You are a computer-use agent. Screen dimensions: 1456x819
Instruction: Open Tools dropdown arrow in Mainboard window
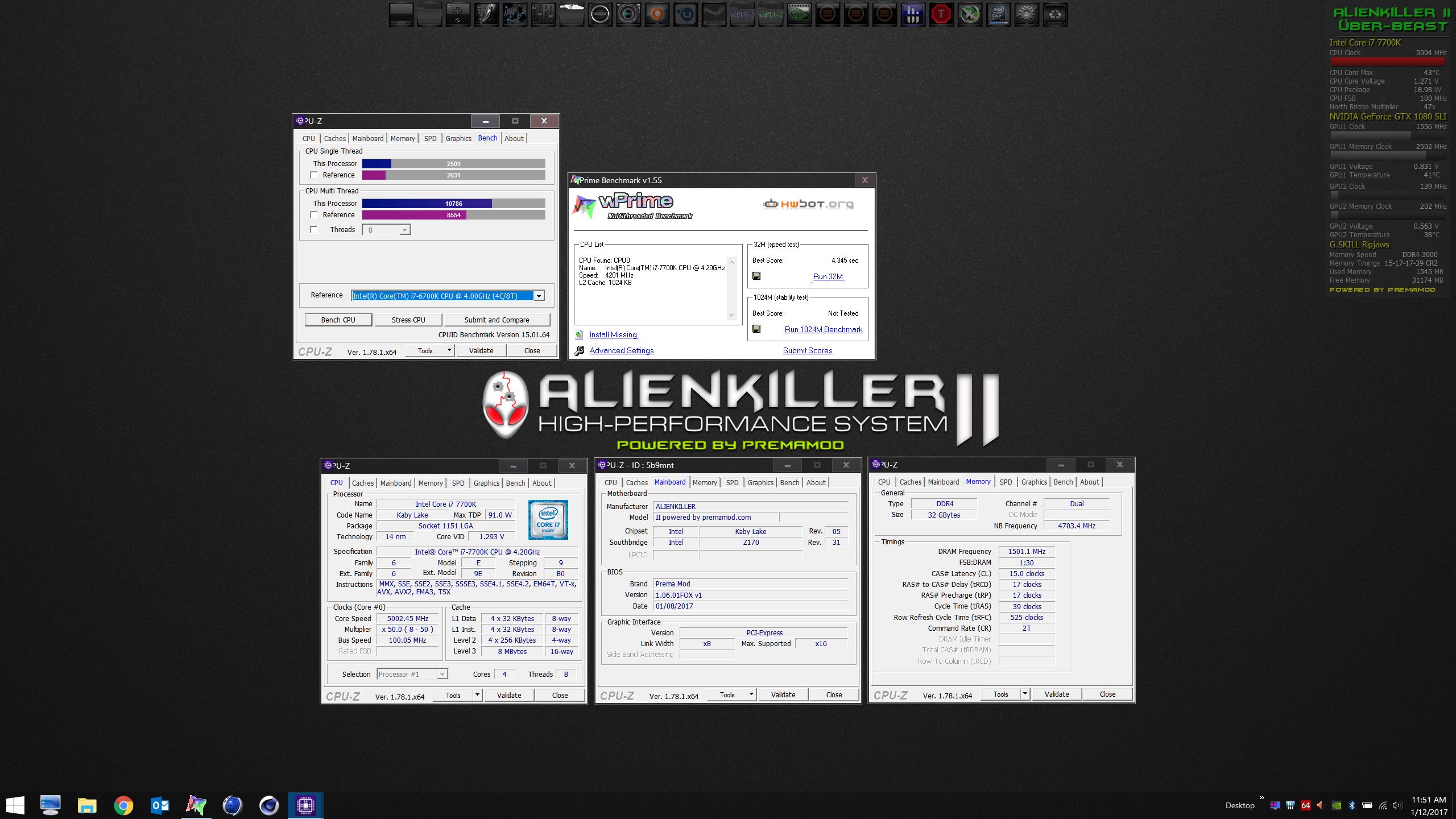pyautogui.click(x=751, y=694)
